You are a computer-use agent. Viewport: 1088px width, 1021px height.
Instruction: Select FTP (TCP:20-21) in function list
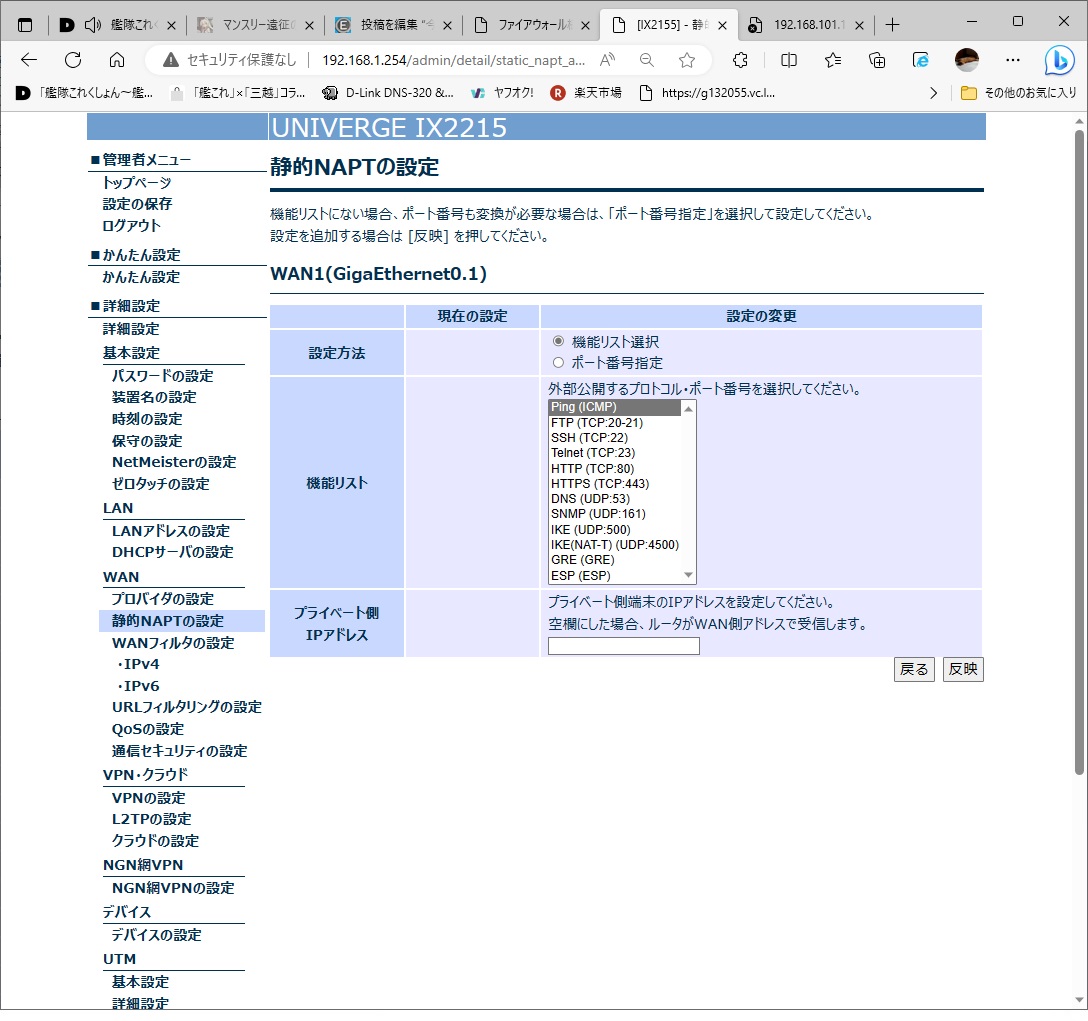pyautogui.click(x=615, y=423)
